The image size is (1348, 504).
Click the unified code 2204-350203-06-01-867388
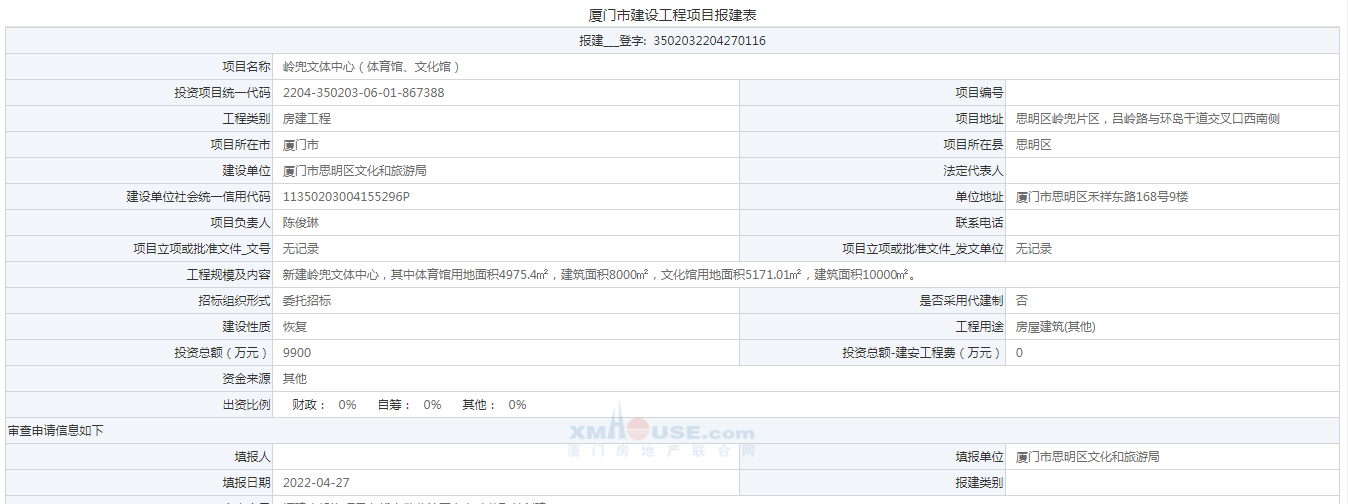363,93
